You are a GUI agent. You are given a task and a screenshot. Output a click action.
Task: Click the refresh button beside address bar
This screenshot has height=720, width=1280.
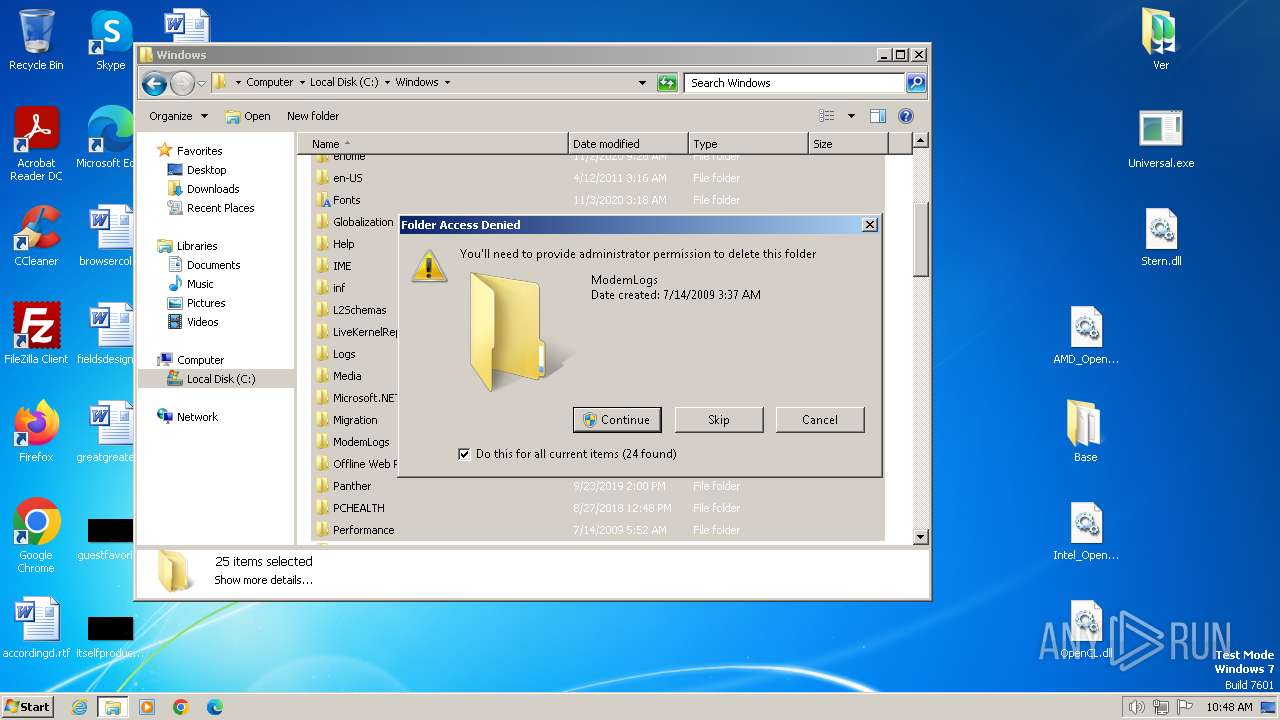click(667, 83)
